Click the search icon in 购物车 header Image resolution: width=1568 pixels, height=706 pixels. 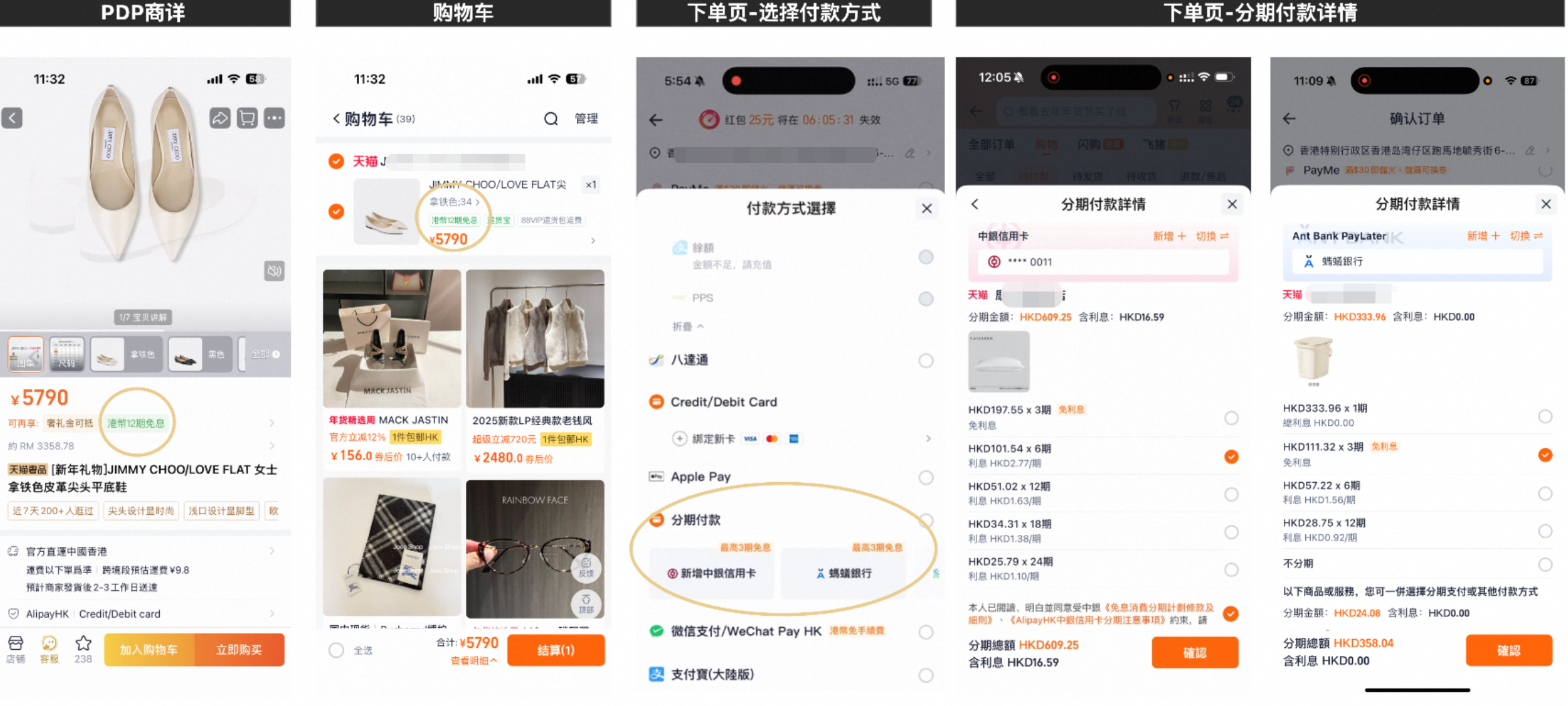[551, 119]
